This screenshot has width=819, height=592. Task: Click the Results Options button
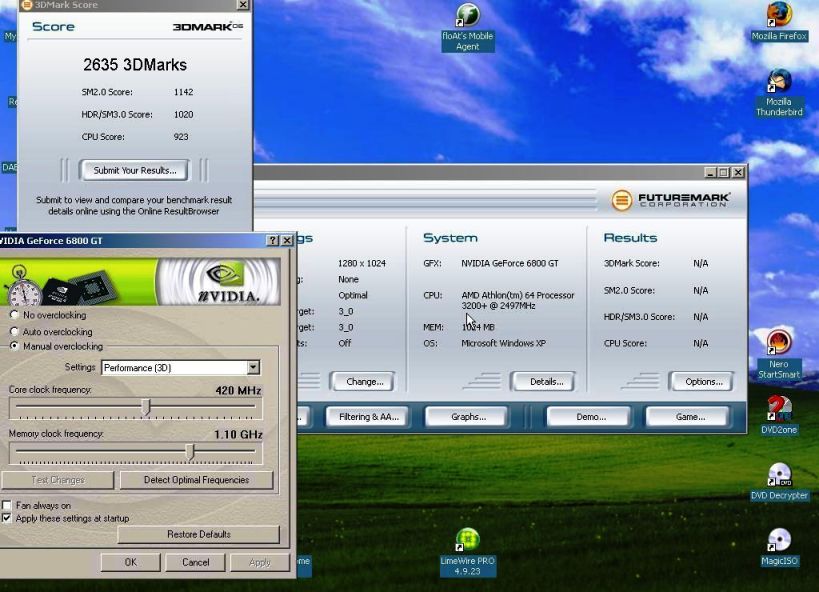pos(703,381)
